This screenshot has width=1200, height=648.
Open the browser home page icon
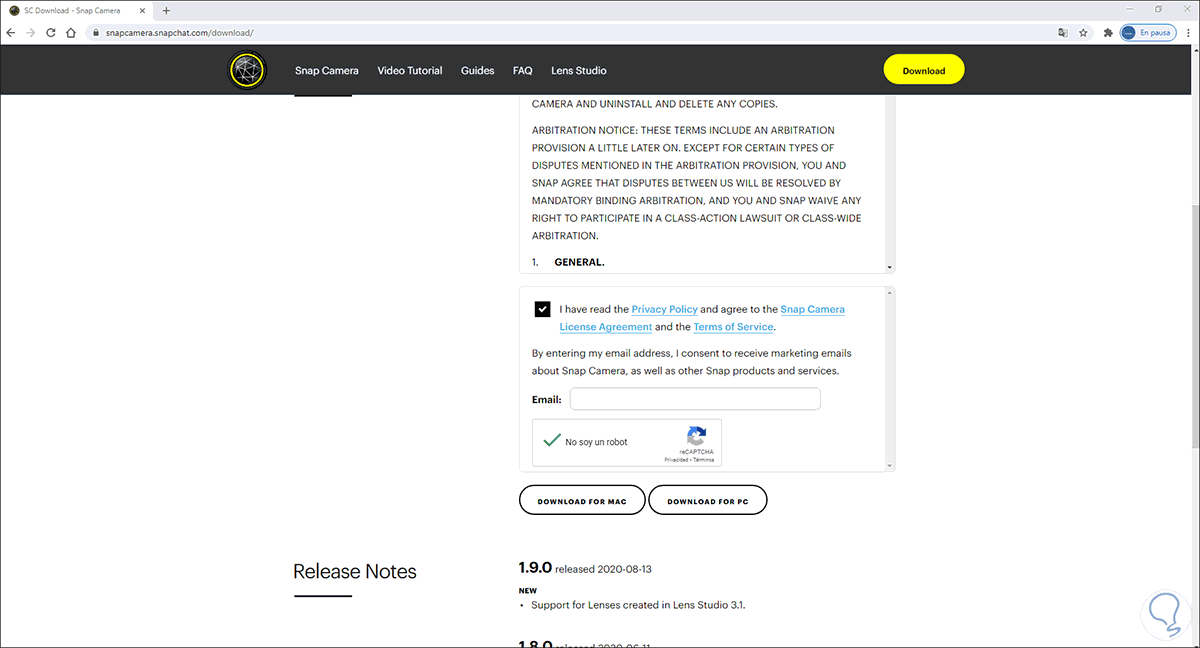[70, 32]
